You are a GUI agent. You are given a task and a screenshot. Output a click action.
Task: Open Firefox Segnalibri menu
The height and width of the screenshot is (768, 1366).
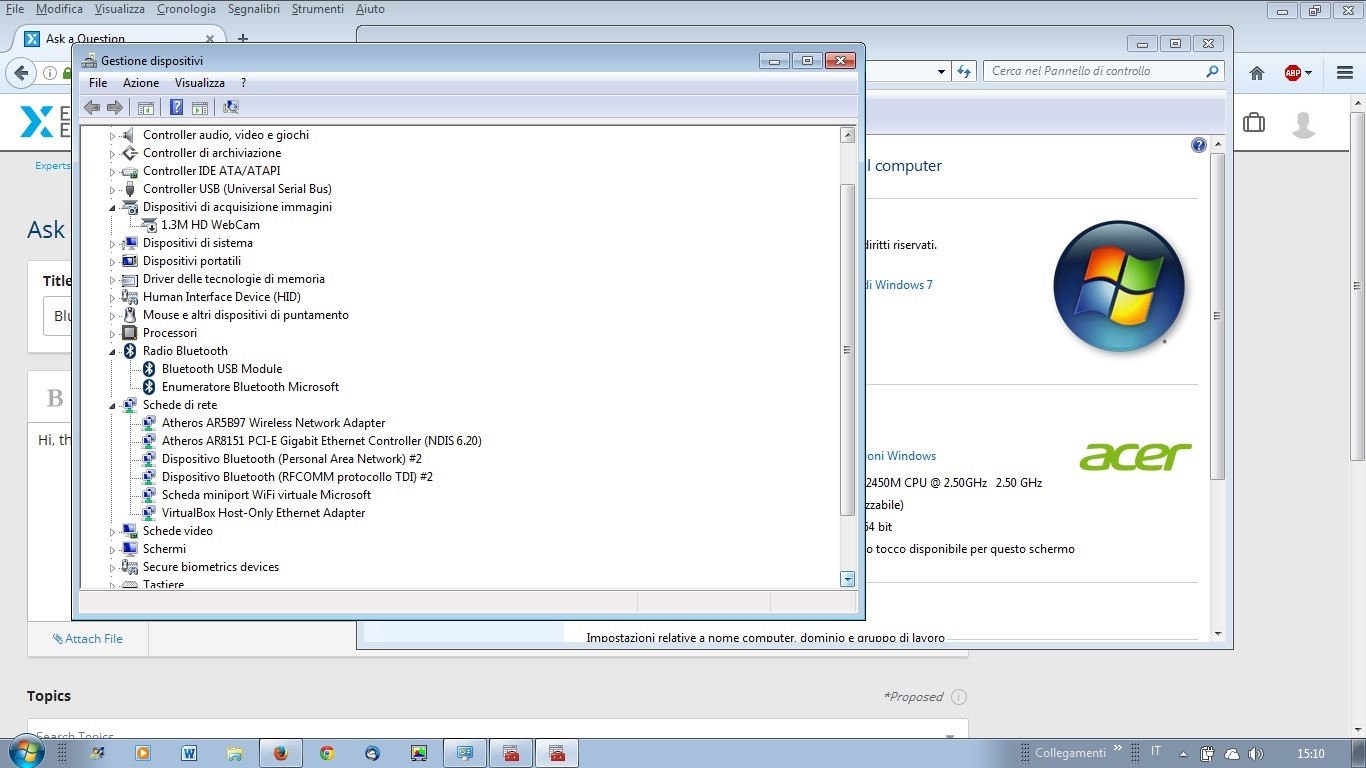pos(254,9)
